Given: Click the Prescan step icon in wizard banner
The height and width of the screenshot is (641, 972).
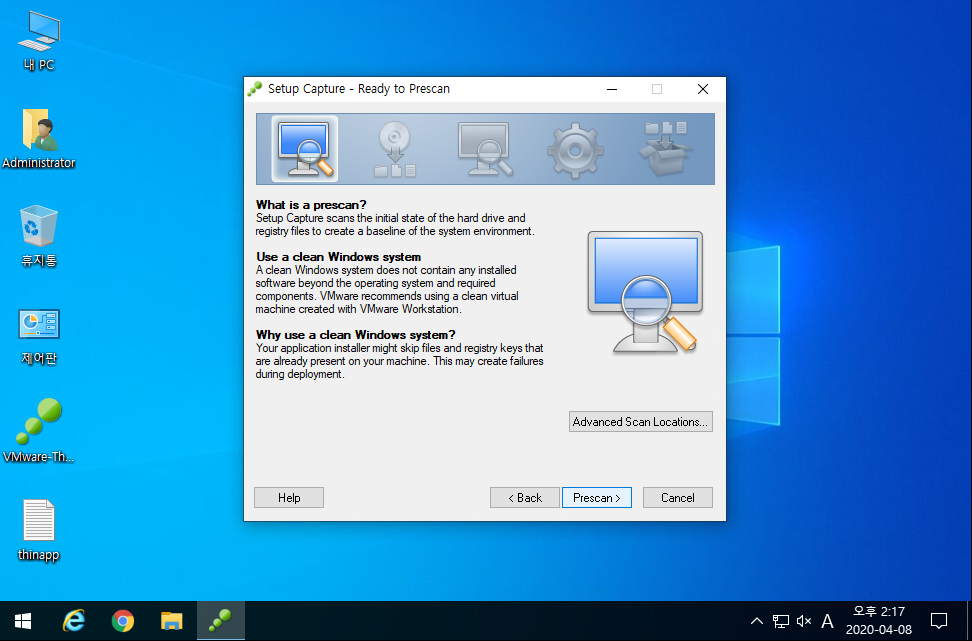Looking at the screenshot, I should pyautogui.click(x=304, y=149).
